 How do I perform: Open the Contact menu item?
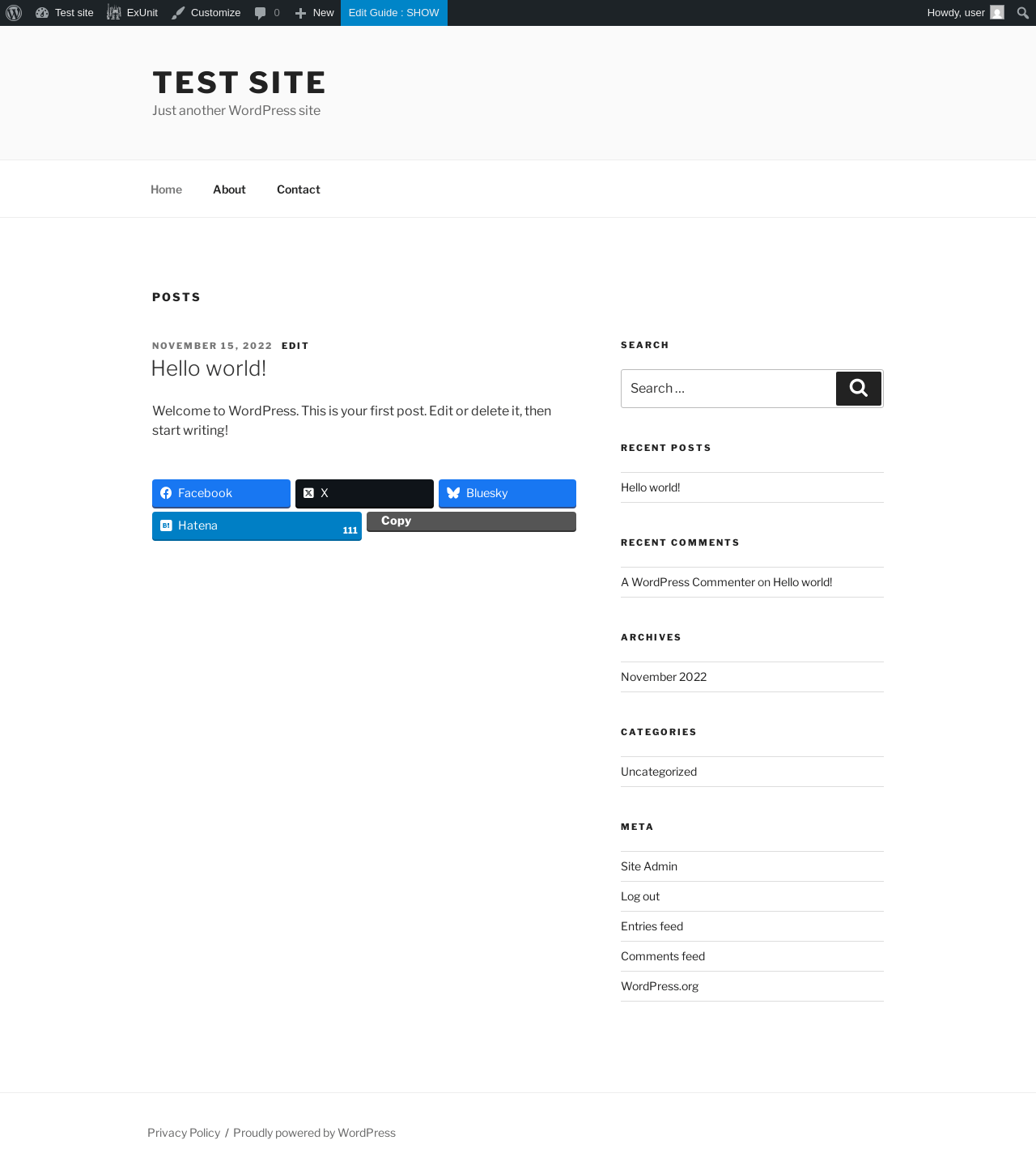(x=298, y=189)
